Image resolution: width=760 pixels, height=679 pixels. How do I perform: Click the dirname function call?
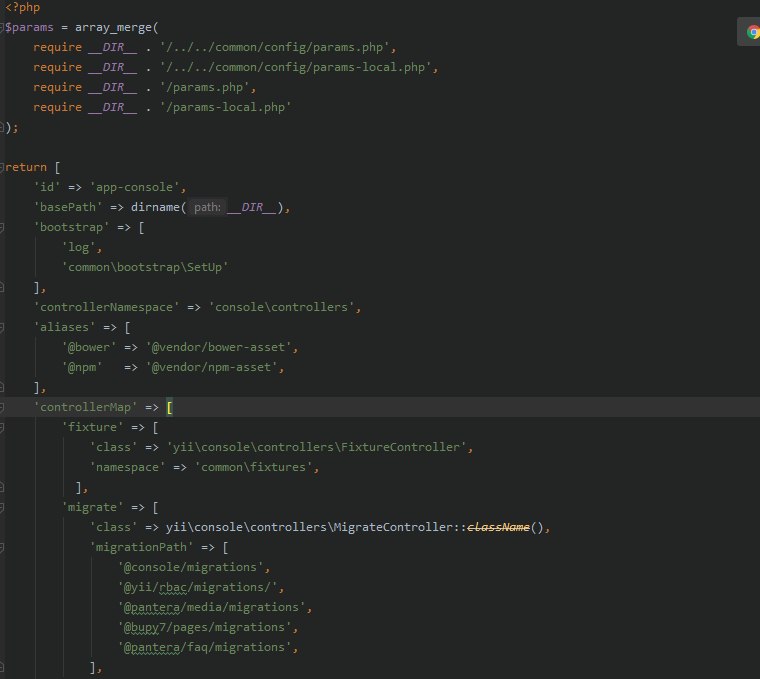(x=155, y=207)
